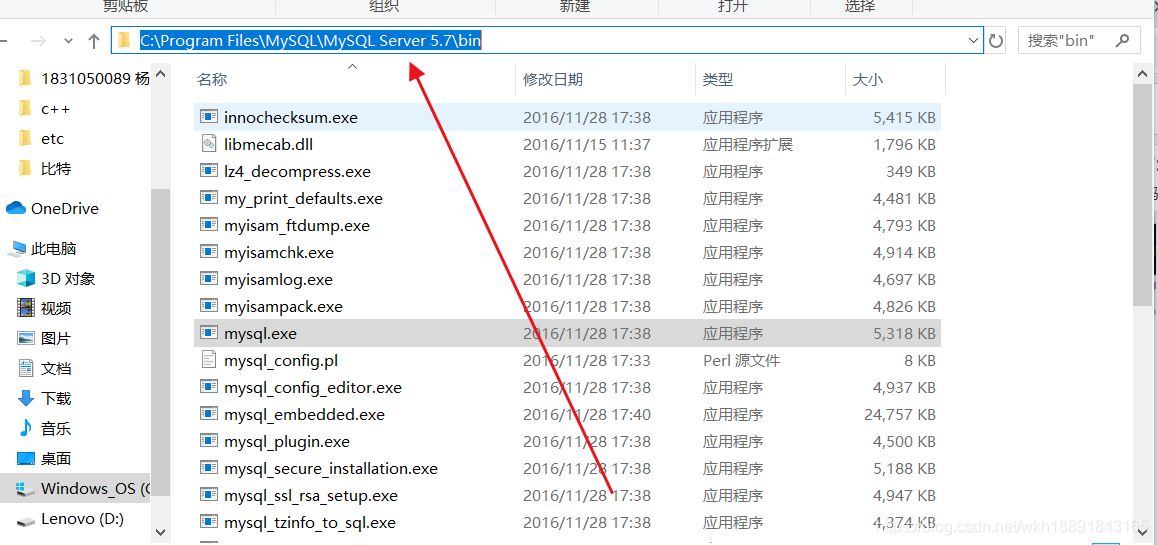1158x545 pixels.
Task: Click the mysql_embedded.exe file icon
Action: pos(209,414)
